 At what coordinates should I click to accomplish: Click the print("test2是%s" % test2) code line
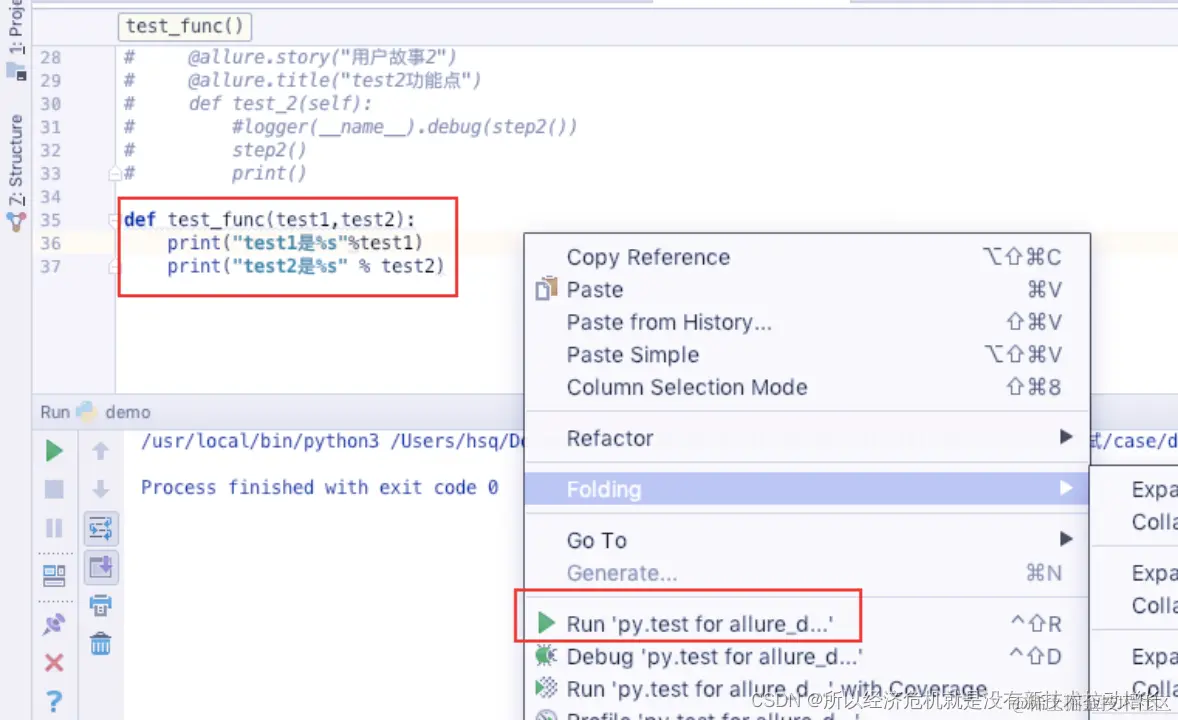305,266
